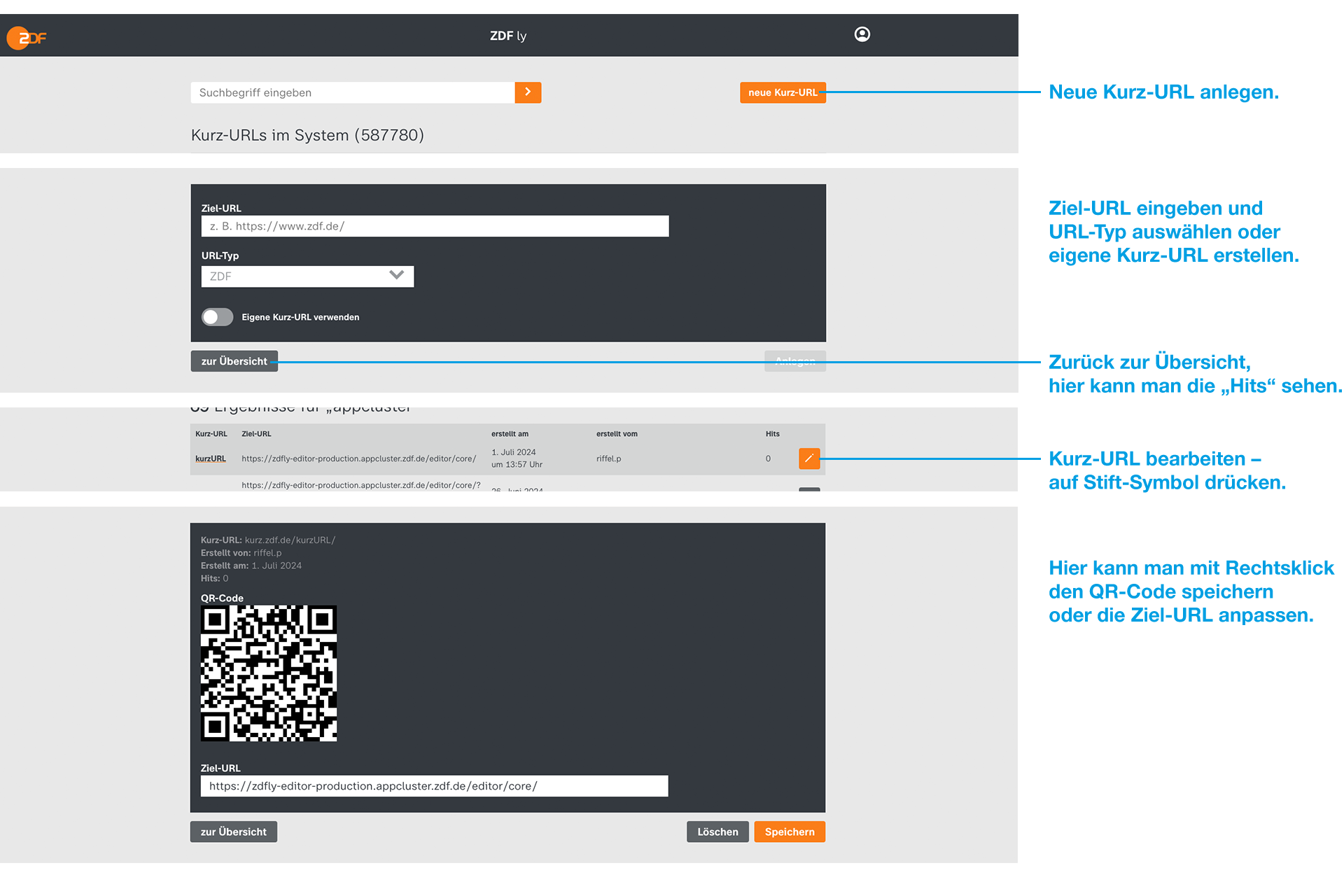Image resolution: width=1344 pixels, height=896 pixels.
Task: Click the Hits column header
Action: click(772, 434)
